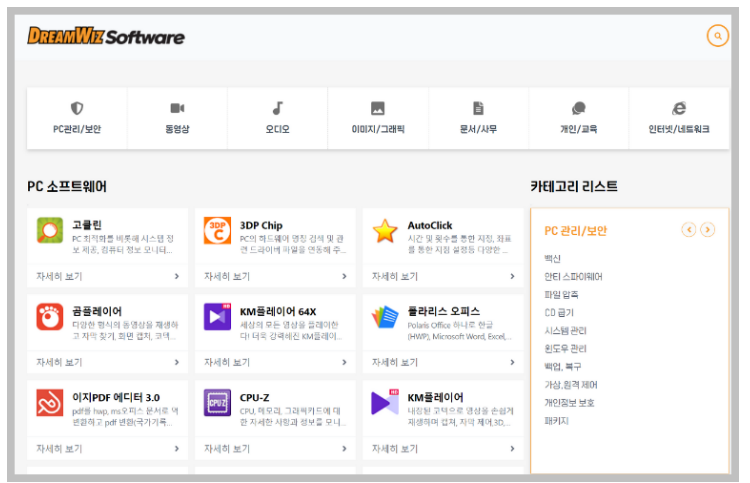Image resolution: width=750 pixels, height=483 pixels.
Task: Open the 안티 스파이웨어 category link
Action: pos(574,276)
